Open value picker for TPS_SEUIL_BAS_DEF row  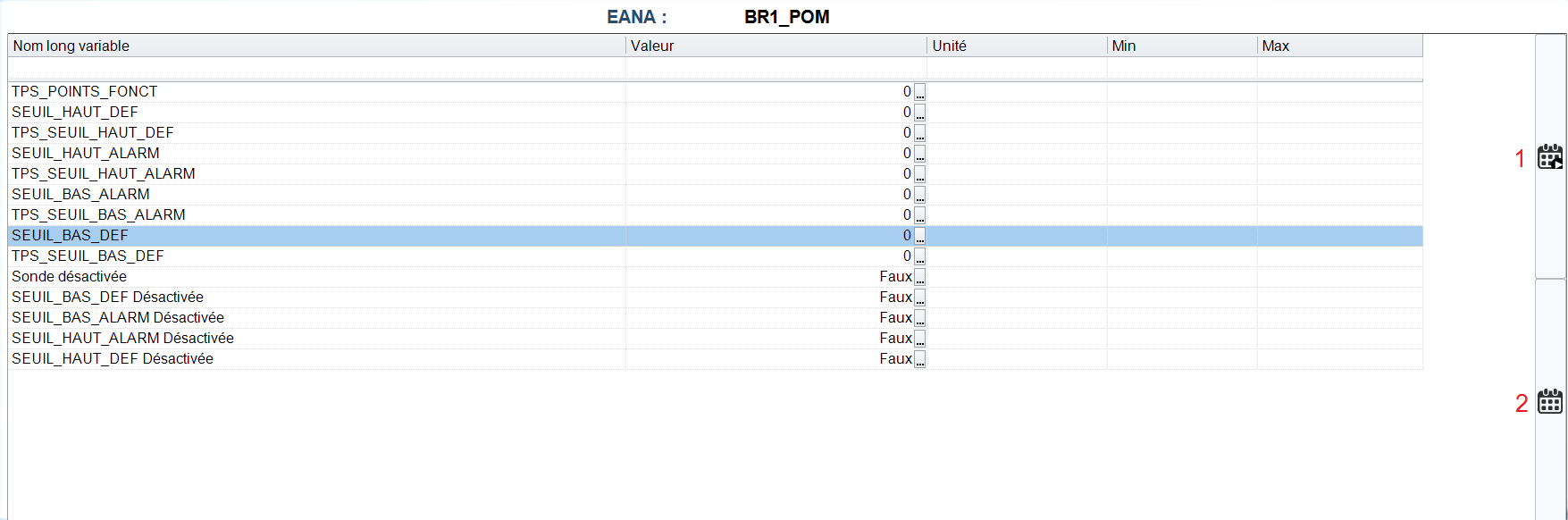920,256
